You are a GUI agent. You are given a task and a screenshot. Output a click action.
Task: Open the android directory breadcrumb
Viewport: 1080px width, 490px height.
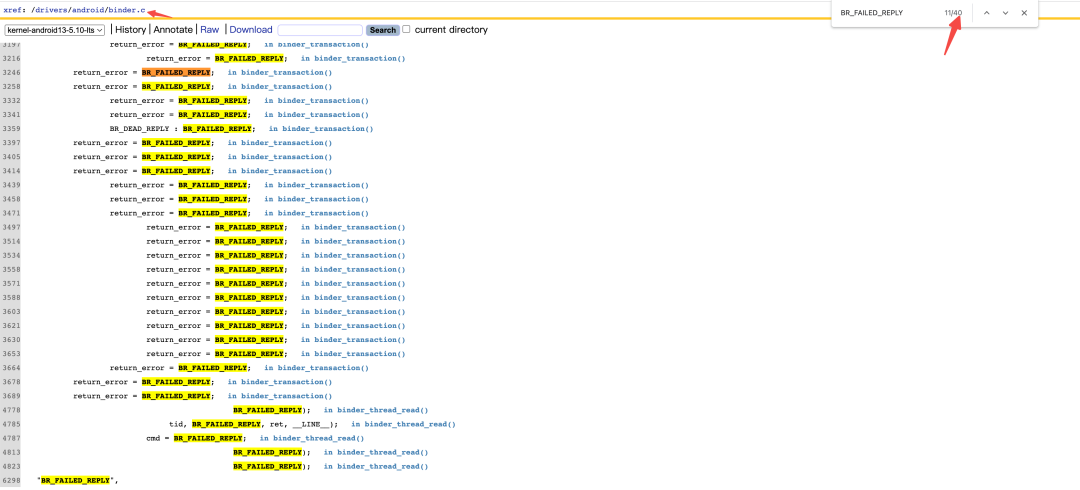[88, 10]
